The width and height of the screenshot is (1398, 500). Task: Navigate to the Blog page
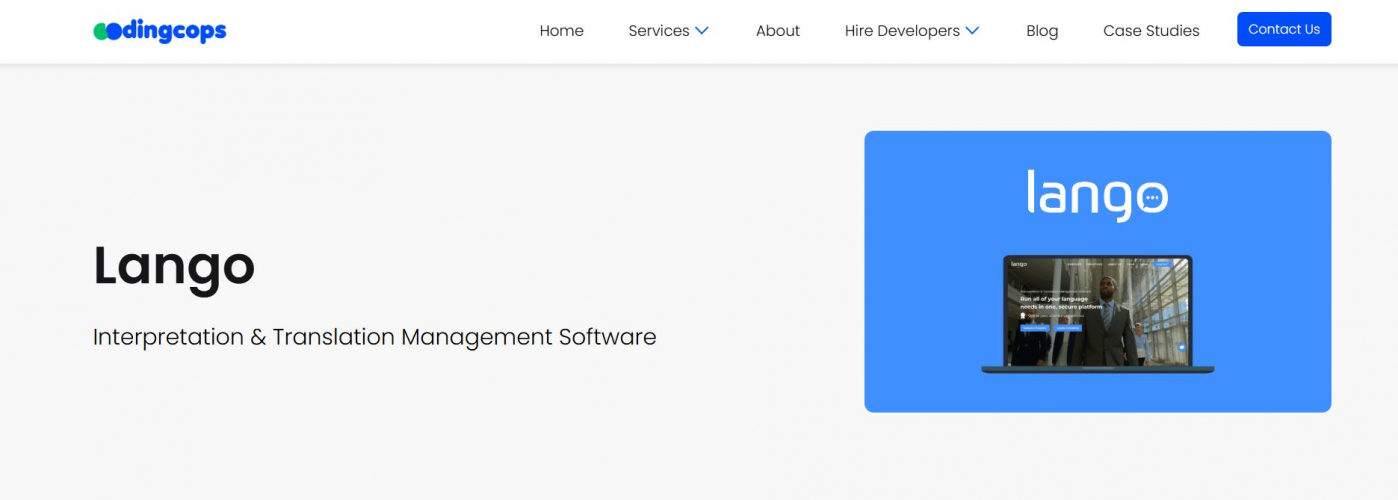coord(1042,31)
